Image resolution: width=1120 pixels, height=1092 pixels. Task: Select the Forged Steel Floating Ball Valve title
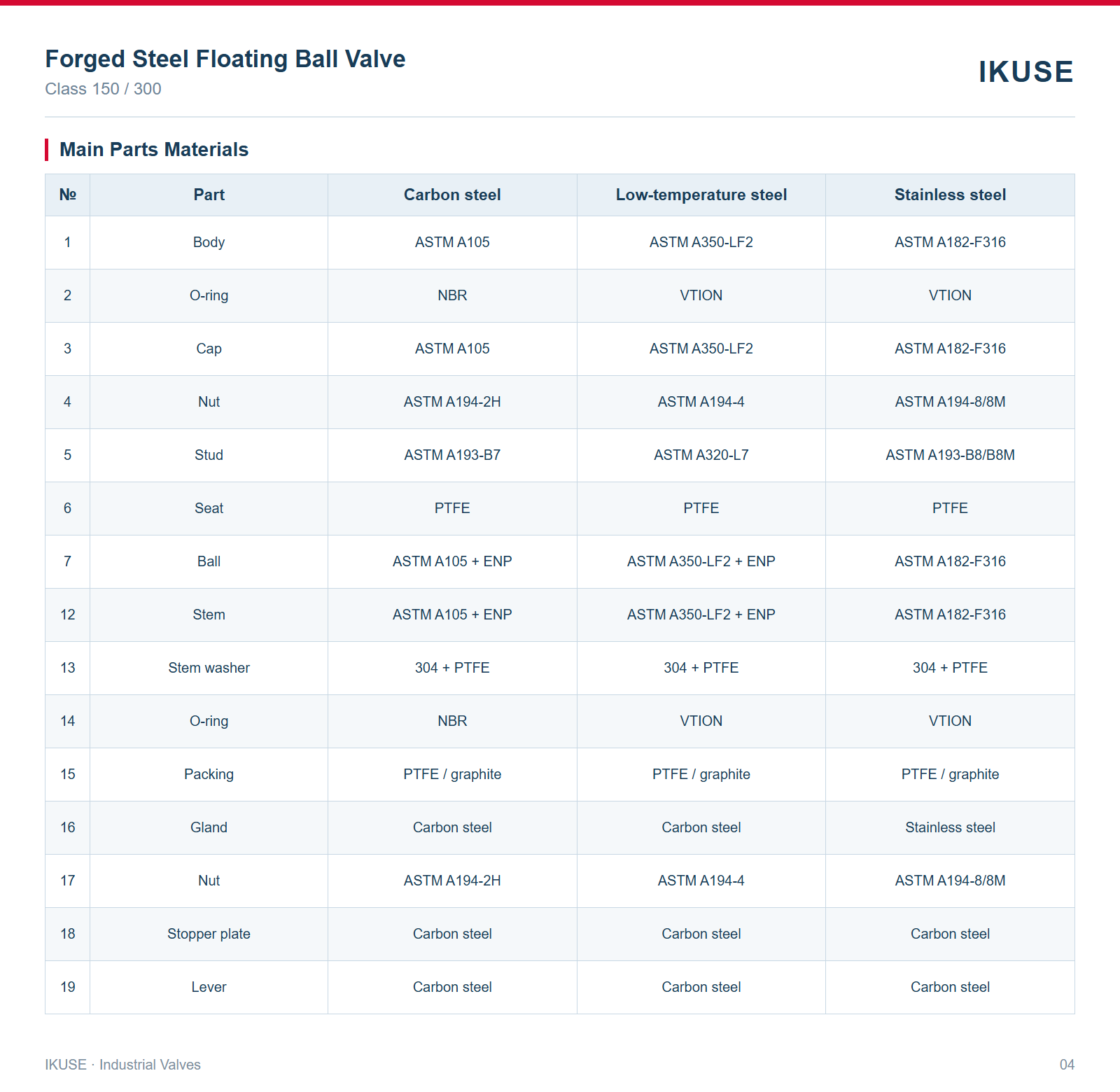[225, 59]
